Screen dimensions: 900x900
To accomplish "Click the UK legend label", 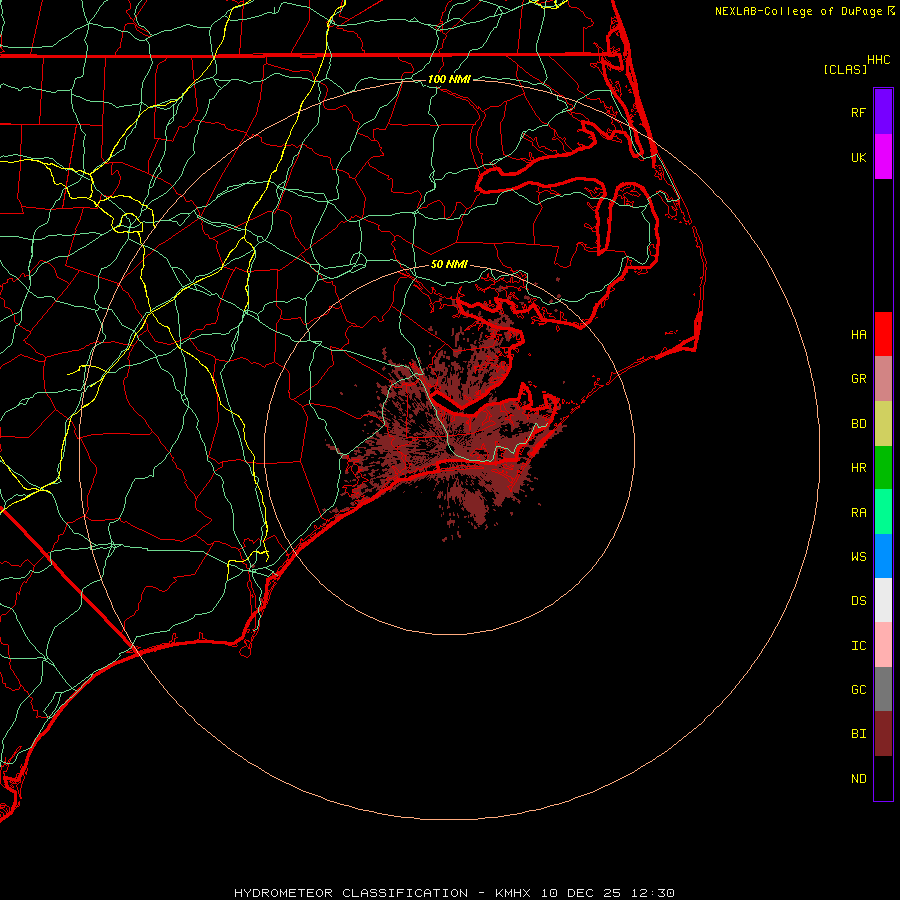I will click(858, 157).
